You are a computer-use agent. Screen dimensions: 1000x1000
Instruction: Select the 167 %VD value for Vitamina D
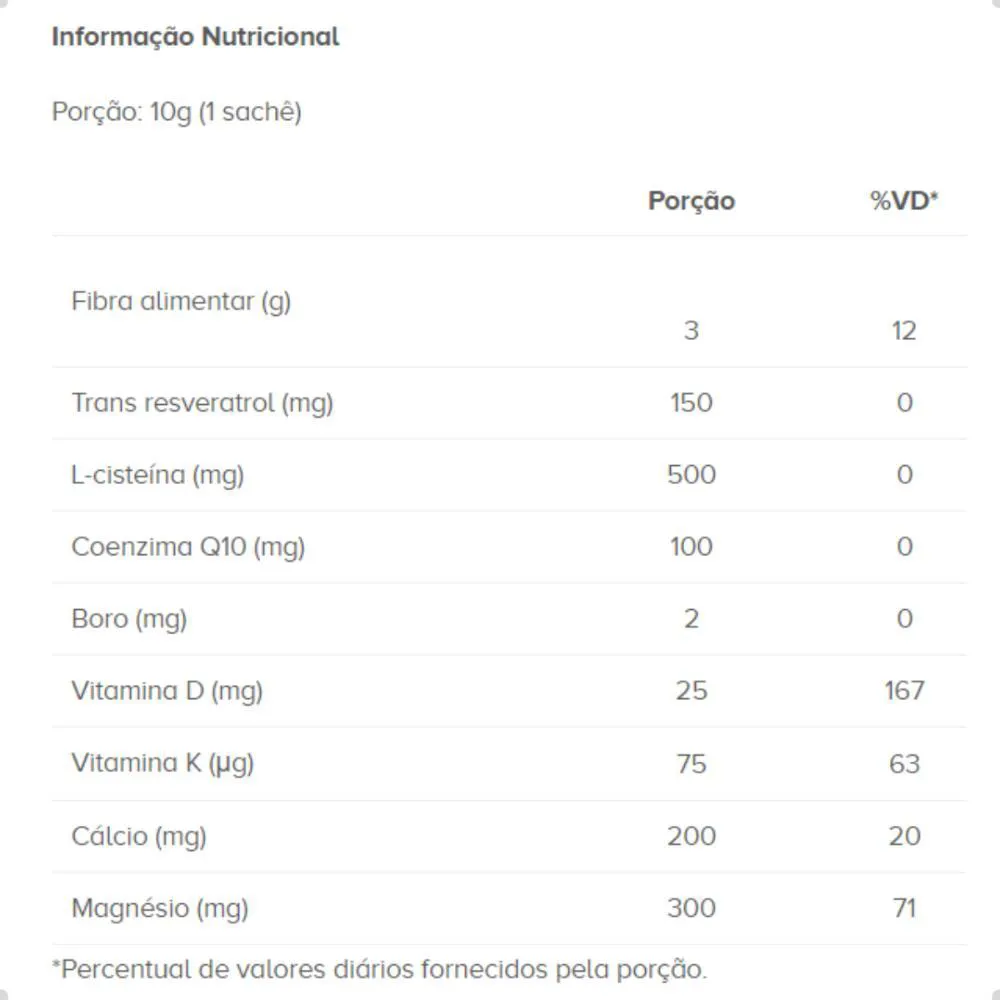pos(904,691)
